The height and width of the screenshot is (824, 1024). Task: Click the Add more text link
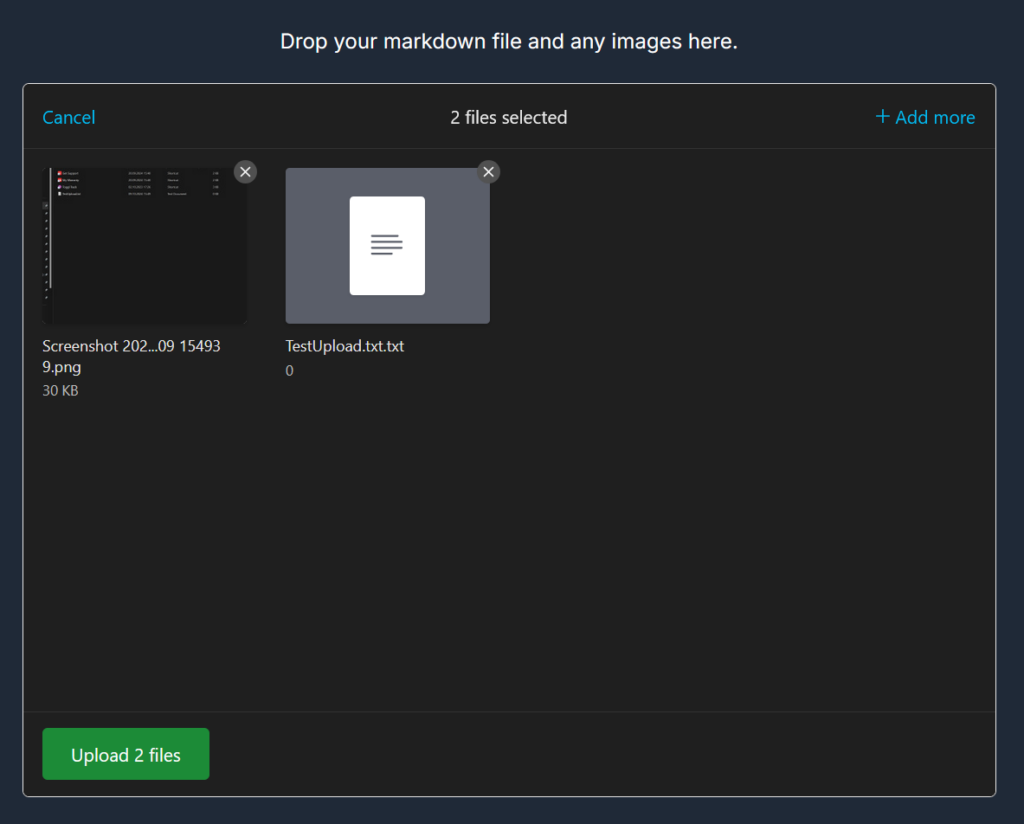[935, 117]
